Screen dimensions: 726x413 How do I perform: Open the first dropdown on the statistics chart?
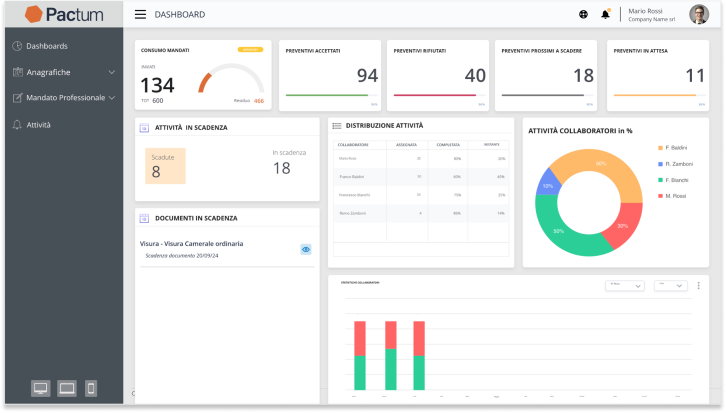pos(624,286)
